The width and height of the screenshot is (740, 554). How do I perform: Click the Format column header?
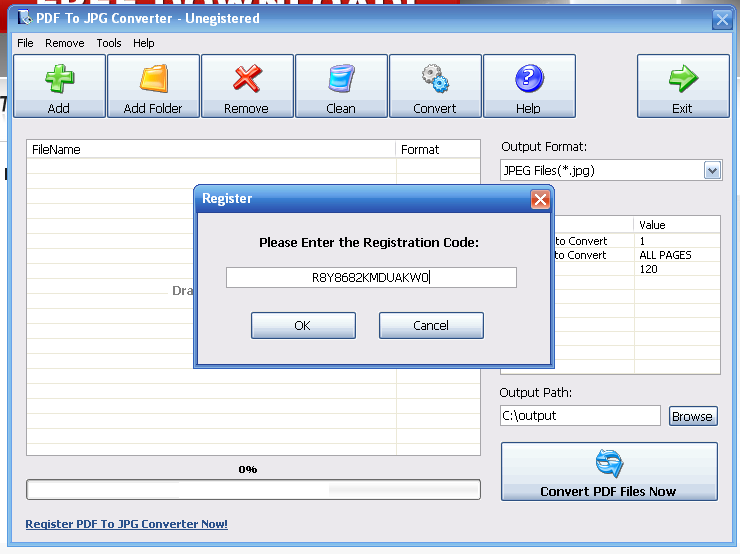438,150
